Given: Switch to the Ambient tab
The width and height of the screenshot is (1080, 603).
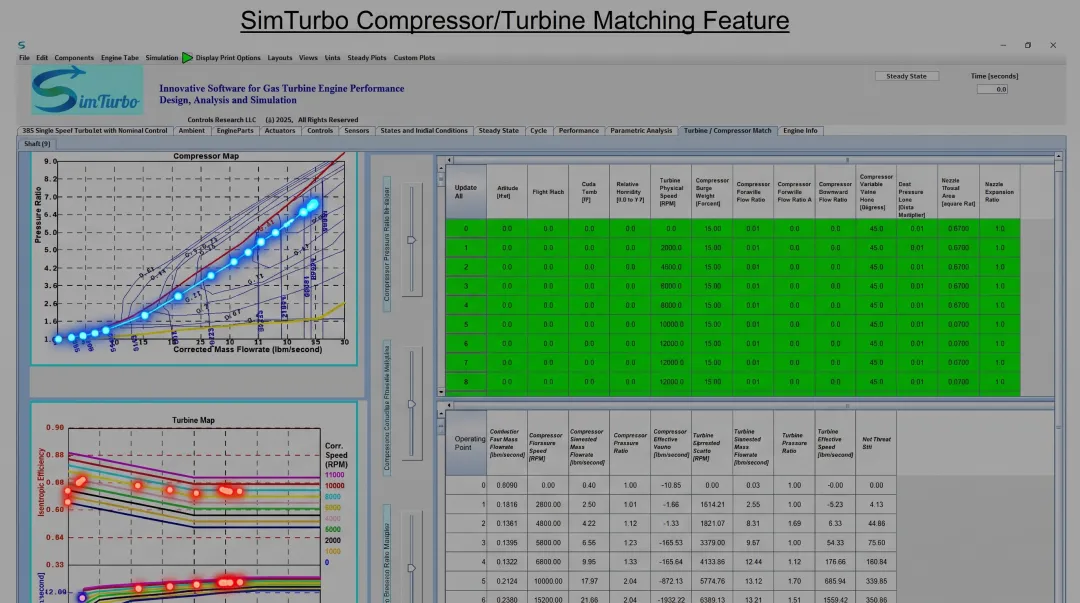Looking at the screenshot, I should click(x=191, y=130).
